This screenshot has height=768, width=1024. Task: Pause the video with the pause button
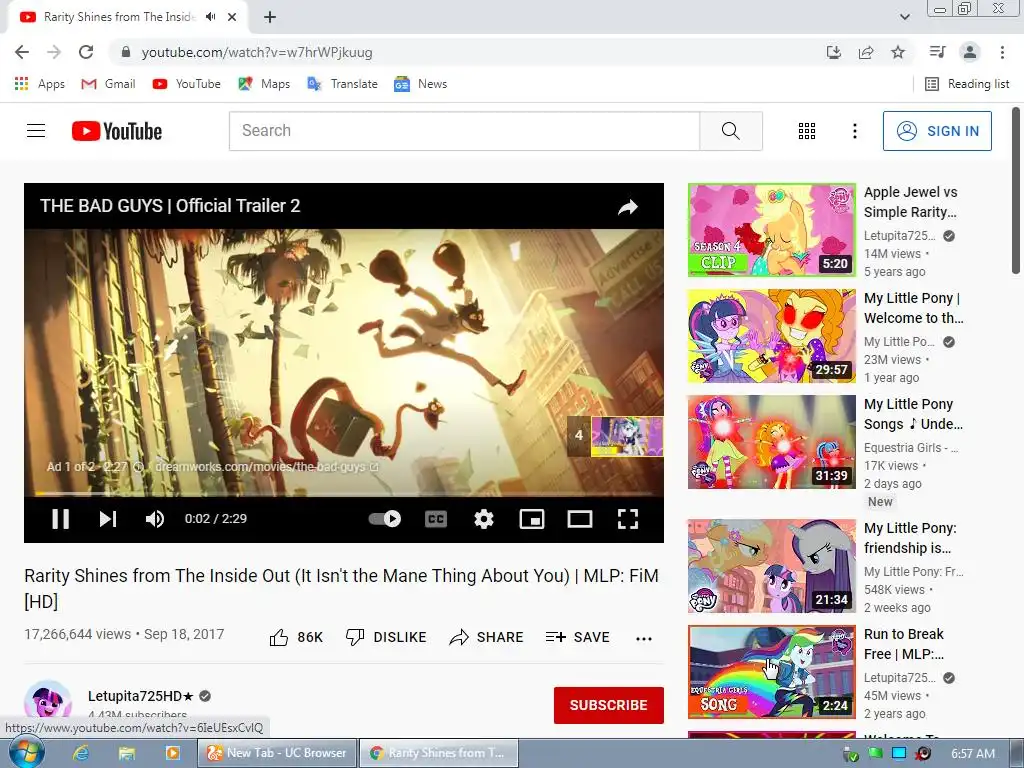[61, 519]
